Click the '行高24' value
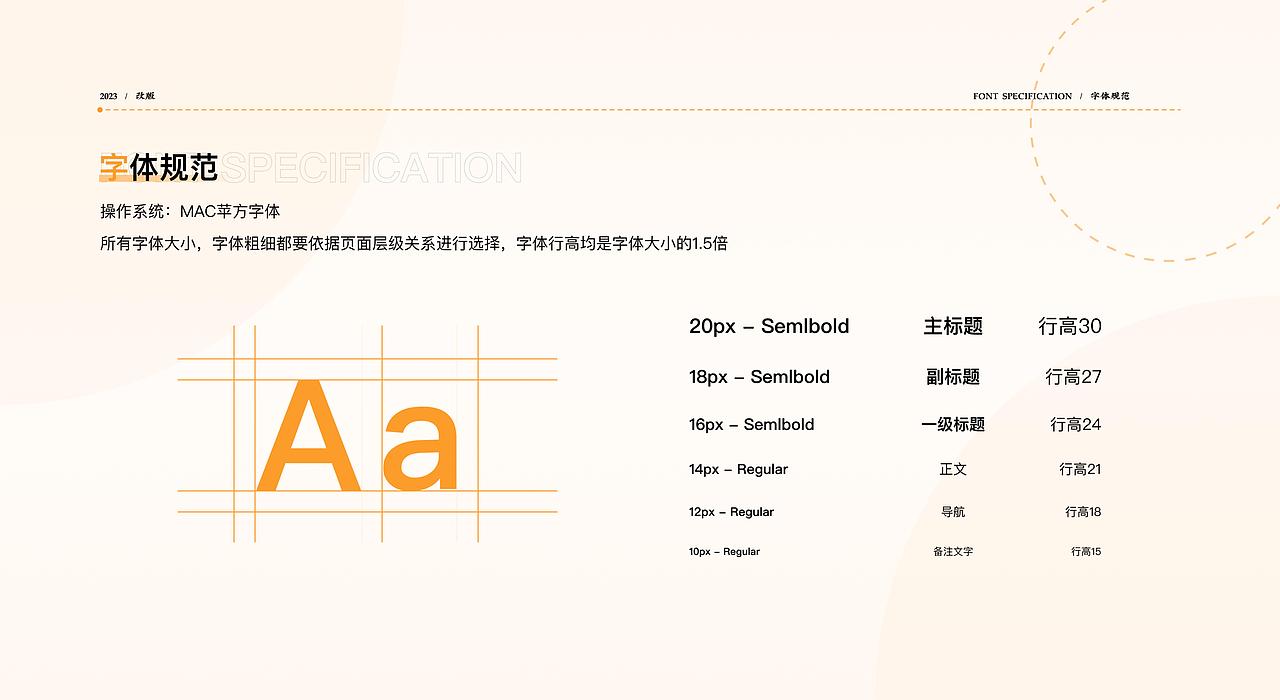Viewport: 1280px width, 700px height. coord(1076,425)
